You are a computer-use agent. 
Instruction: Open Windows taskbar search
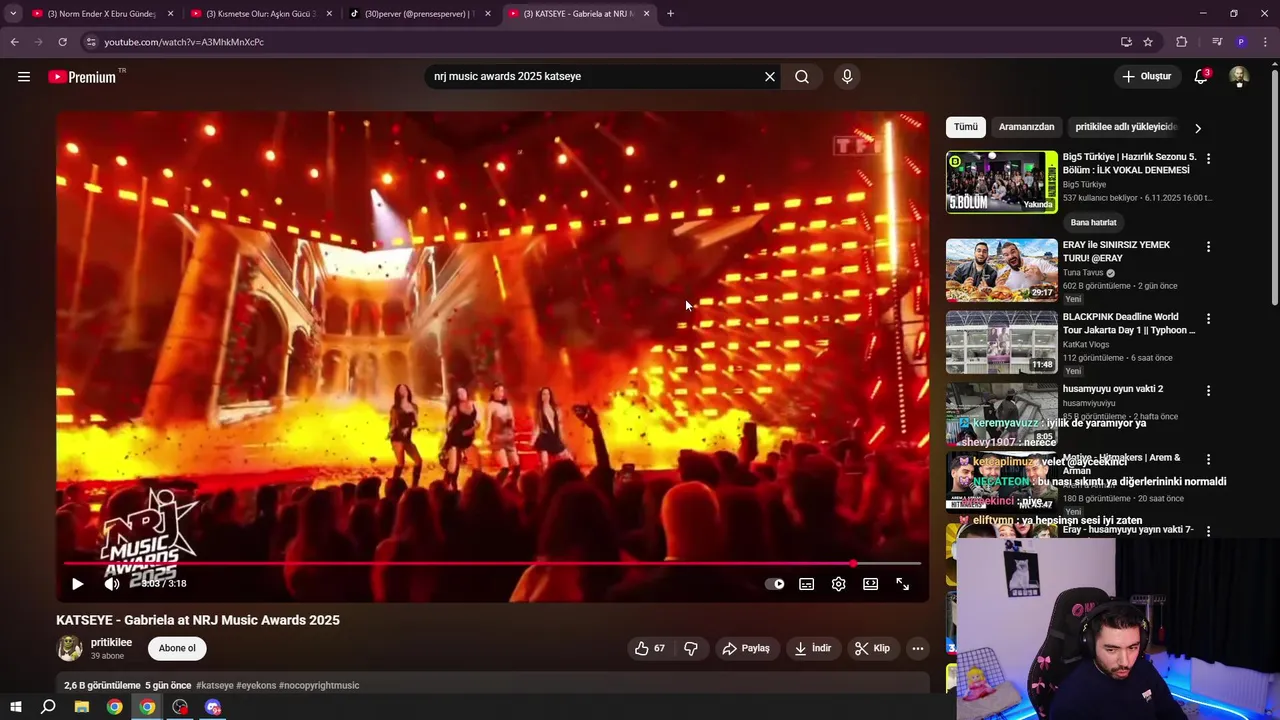click(x=48, y=707)
